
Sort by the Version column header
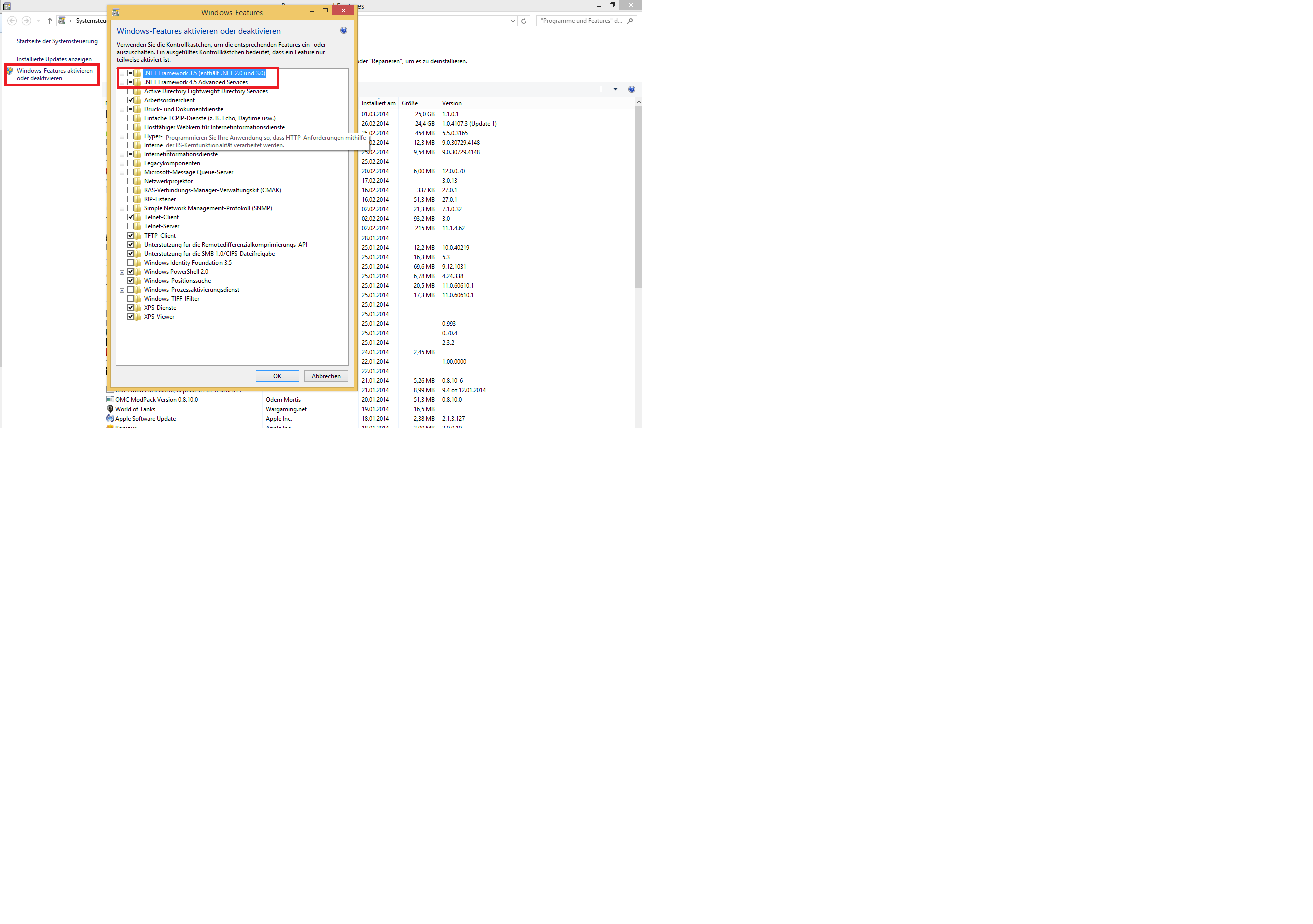pyautogui.click(x=452, y=104)
